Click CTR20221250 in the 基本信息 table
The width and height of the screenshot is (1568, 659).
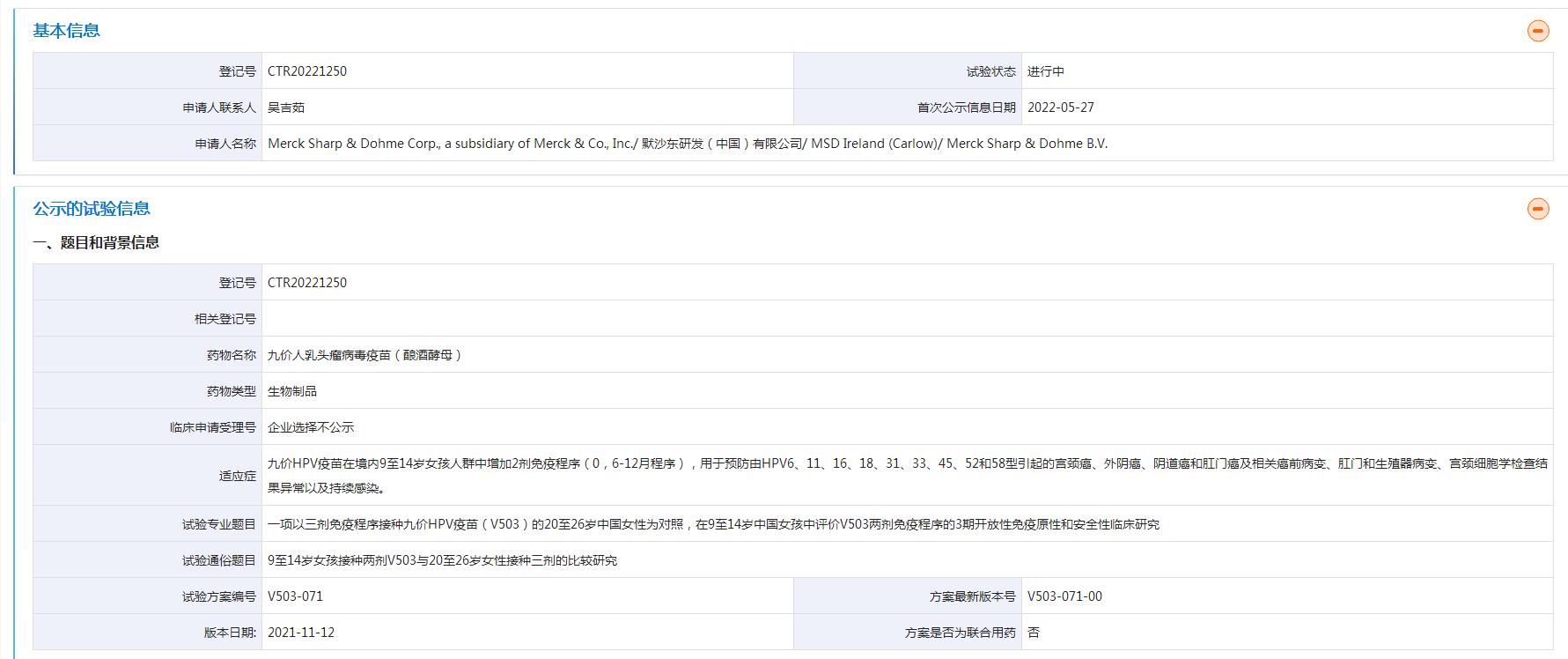tap(307, 71)
